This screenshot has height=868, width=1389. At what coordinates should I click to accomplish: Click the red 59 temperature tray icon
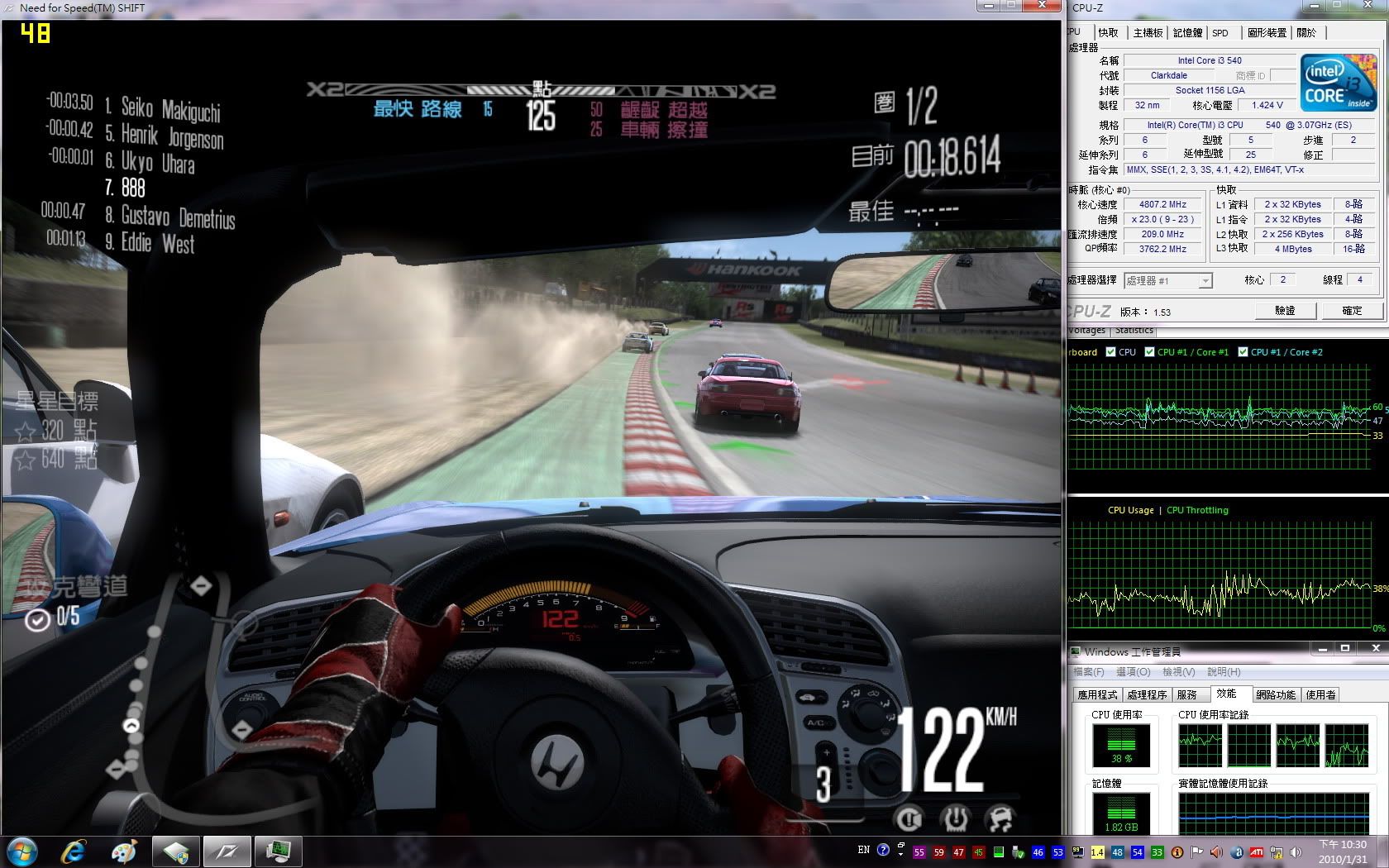pos(939,852)
